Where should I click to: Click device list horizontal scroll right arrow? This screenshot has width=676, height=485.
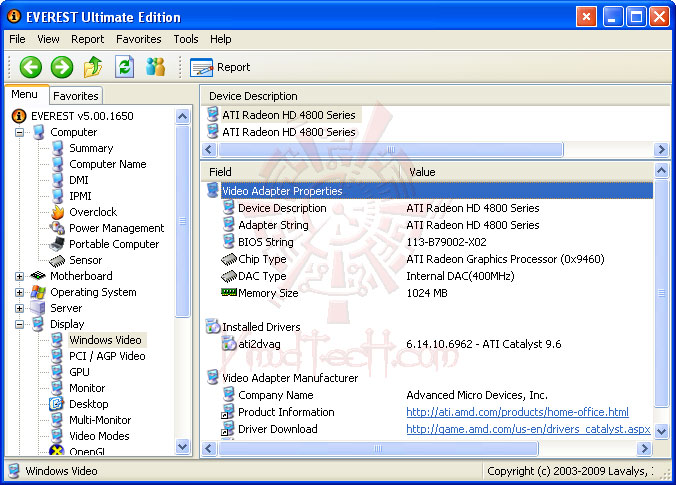pos(661,150)
